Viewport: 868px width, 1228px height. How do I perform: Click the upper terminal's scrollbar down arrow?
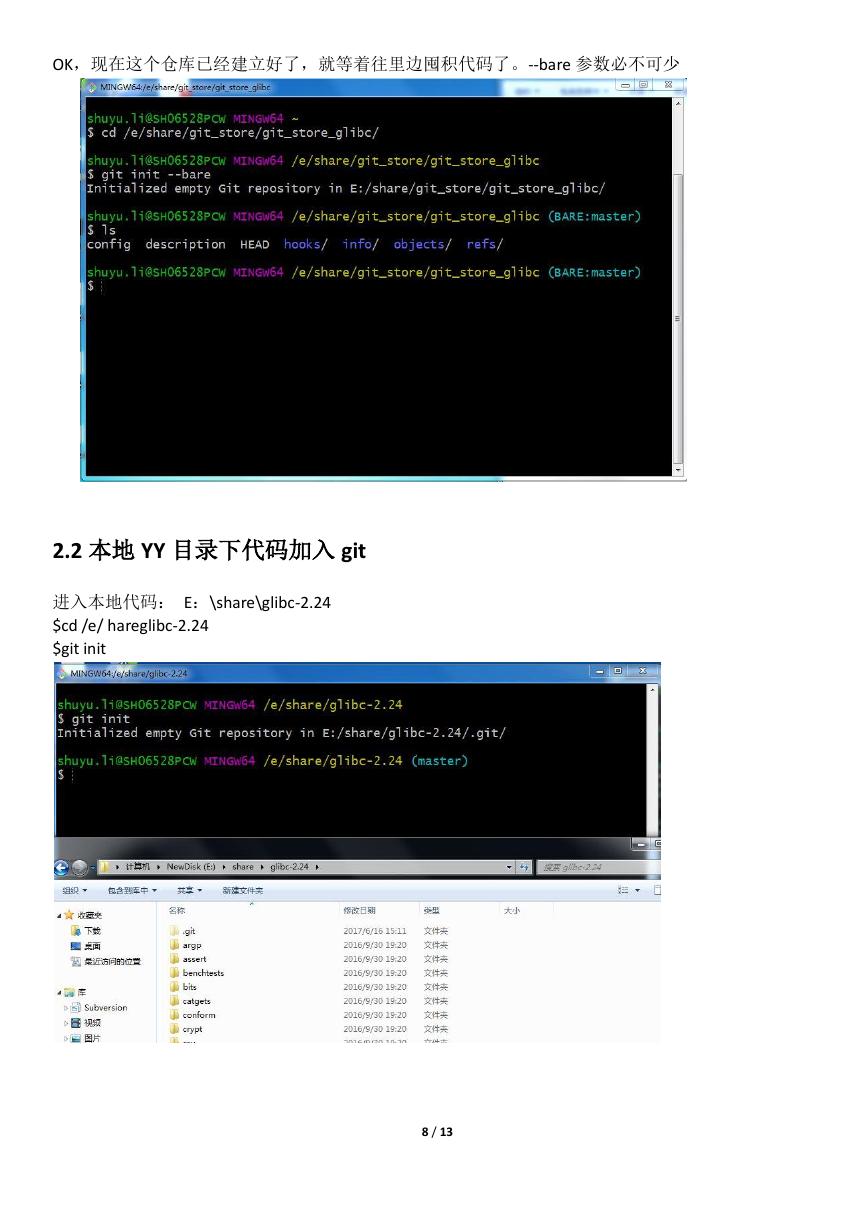679,469
